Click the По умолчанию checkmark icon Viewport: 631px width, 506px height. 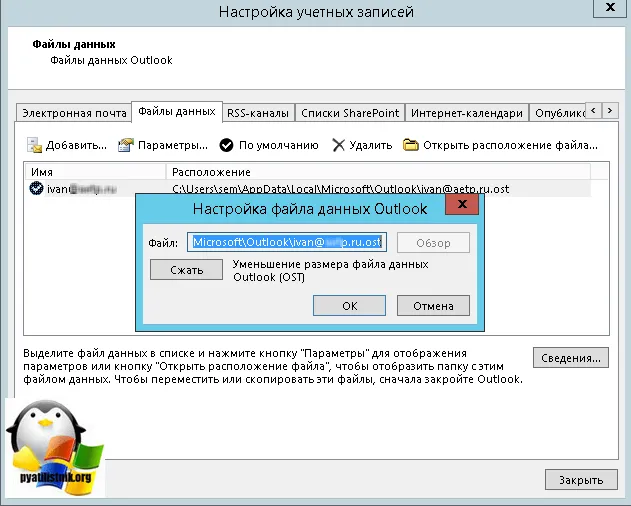coord(226,145)
